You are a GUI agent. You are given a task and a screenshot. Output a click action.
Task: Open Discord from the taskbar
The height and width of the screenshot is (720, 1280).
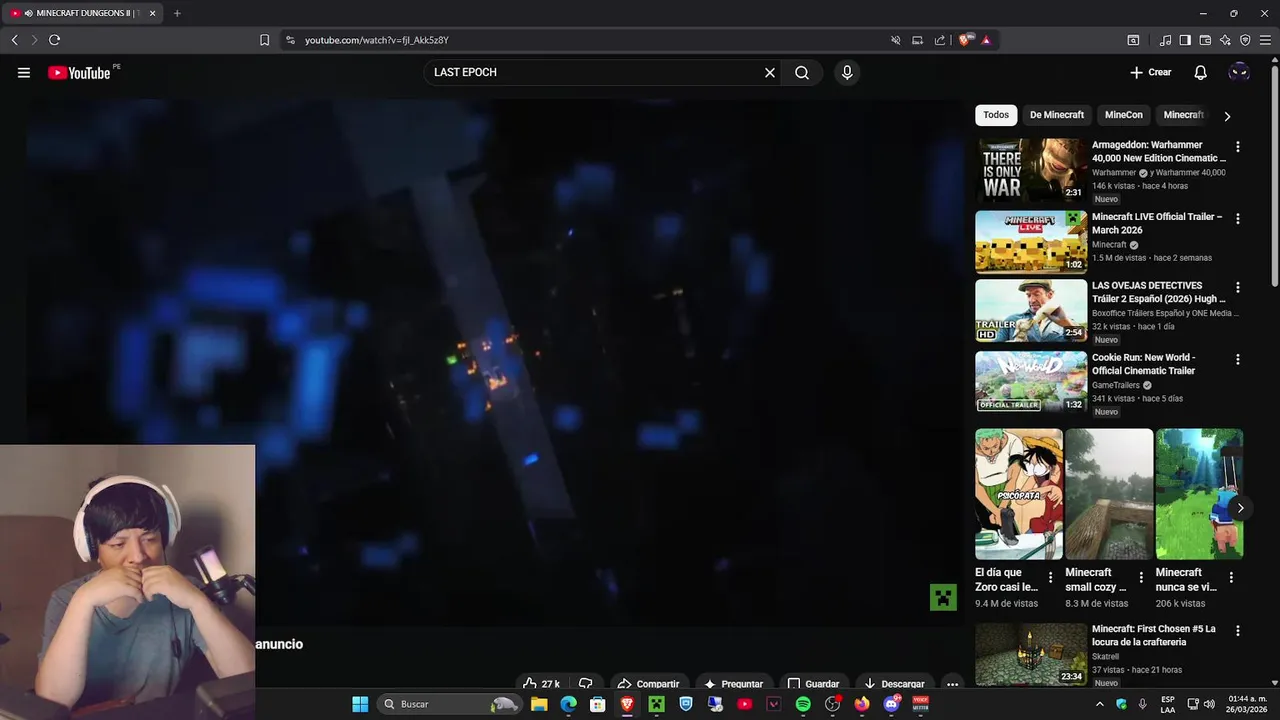click(892, 704)
